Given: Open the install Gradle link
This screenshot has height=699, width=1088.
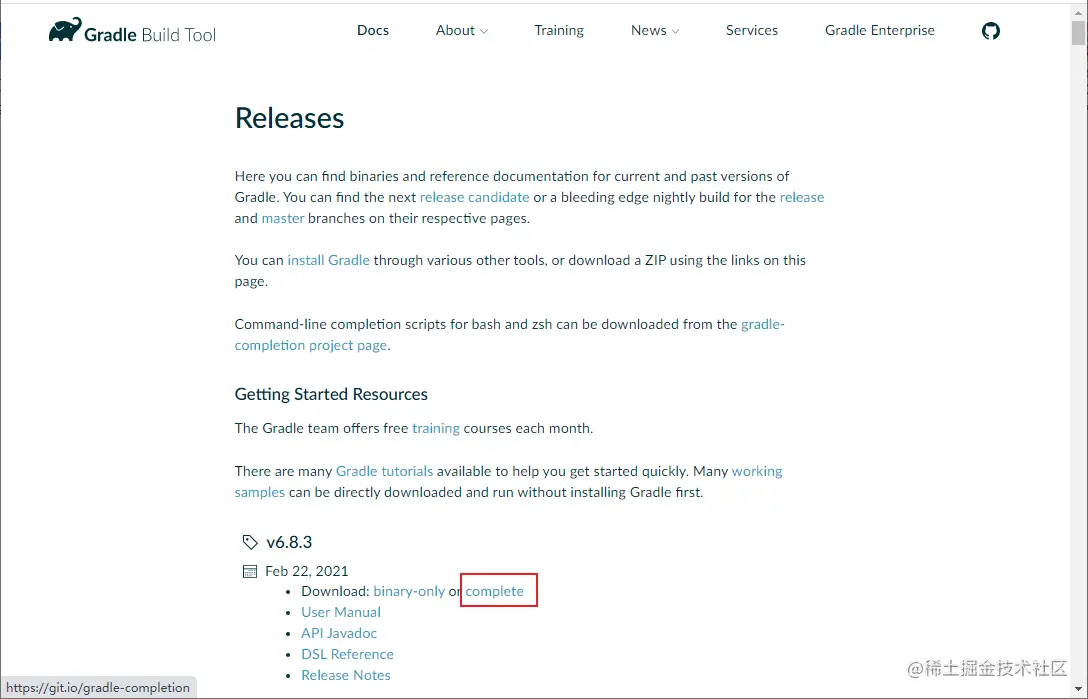Looking at the screenshot, I should click(x=328, y=260).
